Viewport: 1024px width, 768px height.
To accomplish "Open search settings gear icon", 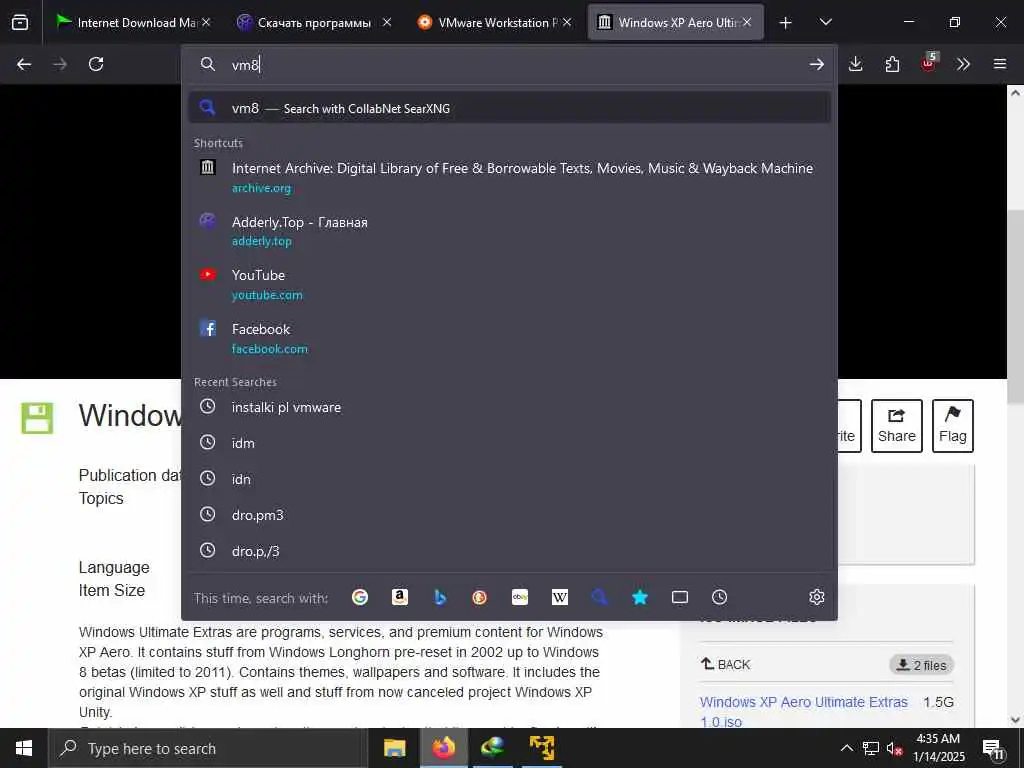I will (x=816, y=597).
